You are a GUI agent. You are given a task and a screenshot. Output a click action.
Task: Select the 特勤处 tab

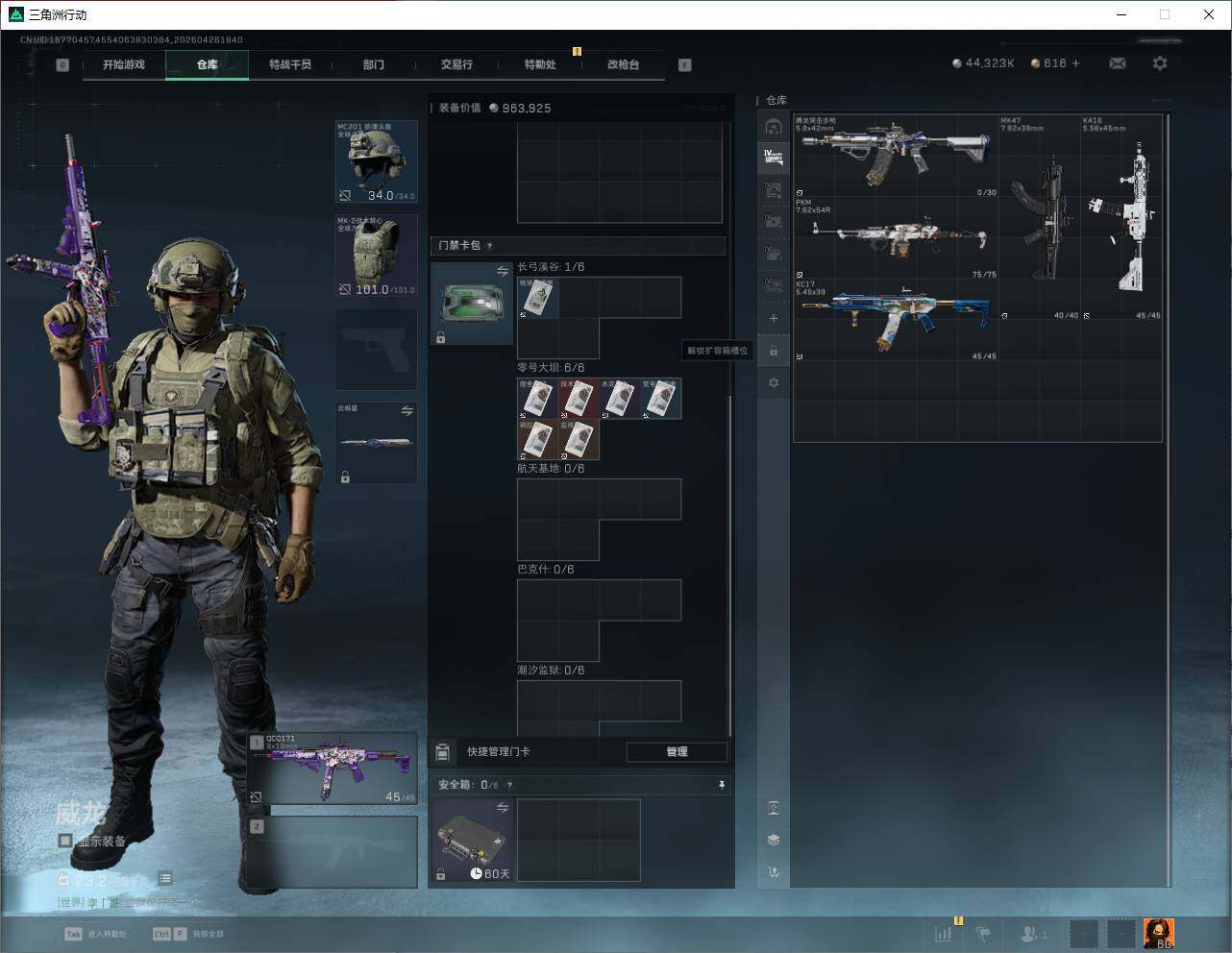click(x=540, y=64)
